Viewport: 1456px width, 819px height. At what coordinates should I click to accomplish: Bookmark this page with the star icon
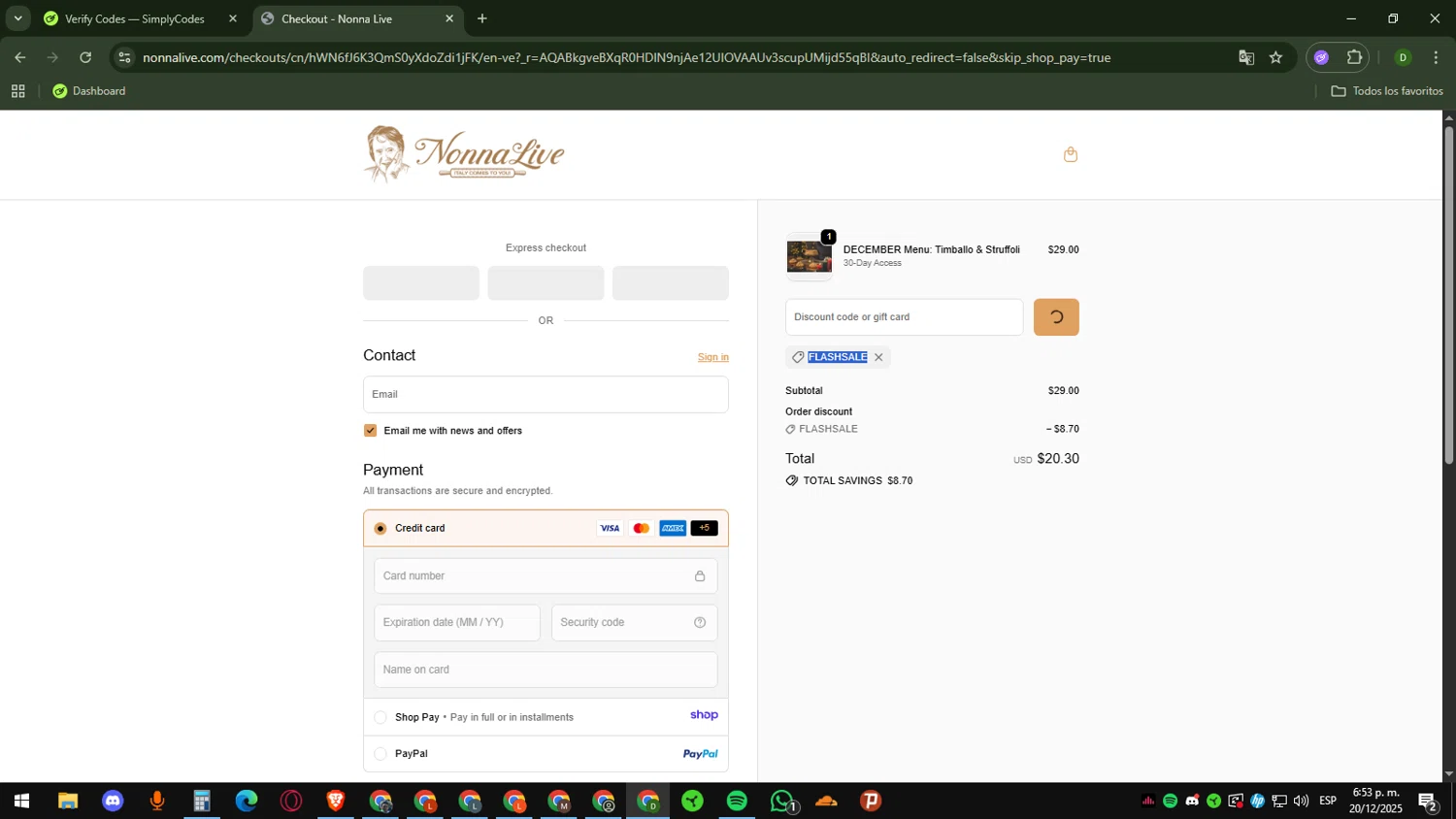coord(1275,57)
